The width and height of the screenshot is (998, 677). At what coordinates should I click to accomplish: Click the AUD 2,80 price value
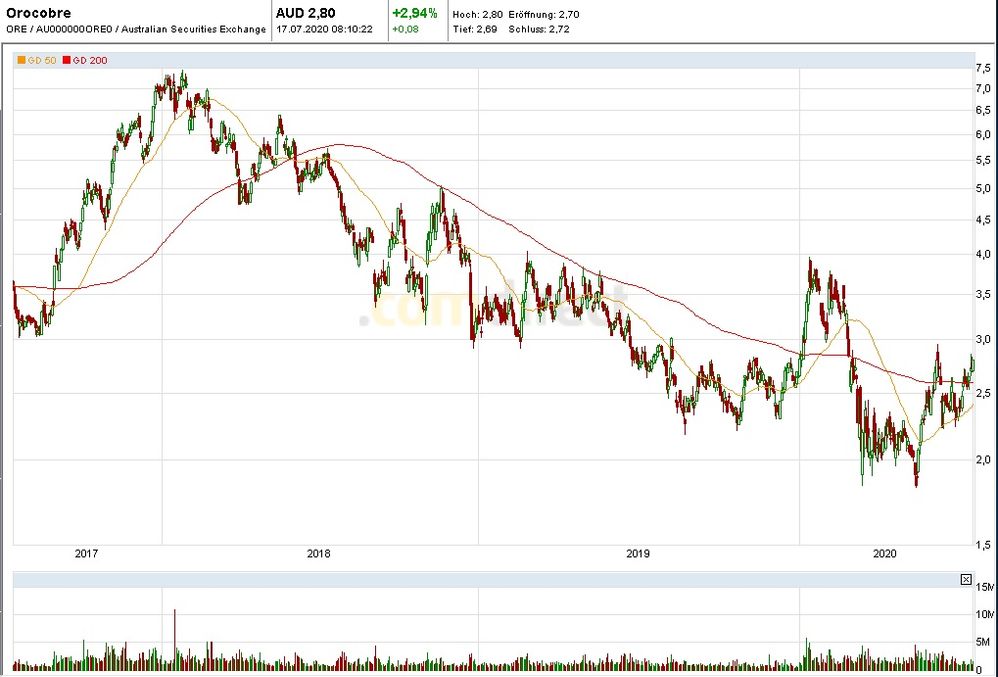tap(306, 13)
